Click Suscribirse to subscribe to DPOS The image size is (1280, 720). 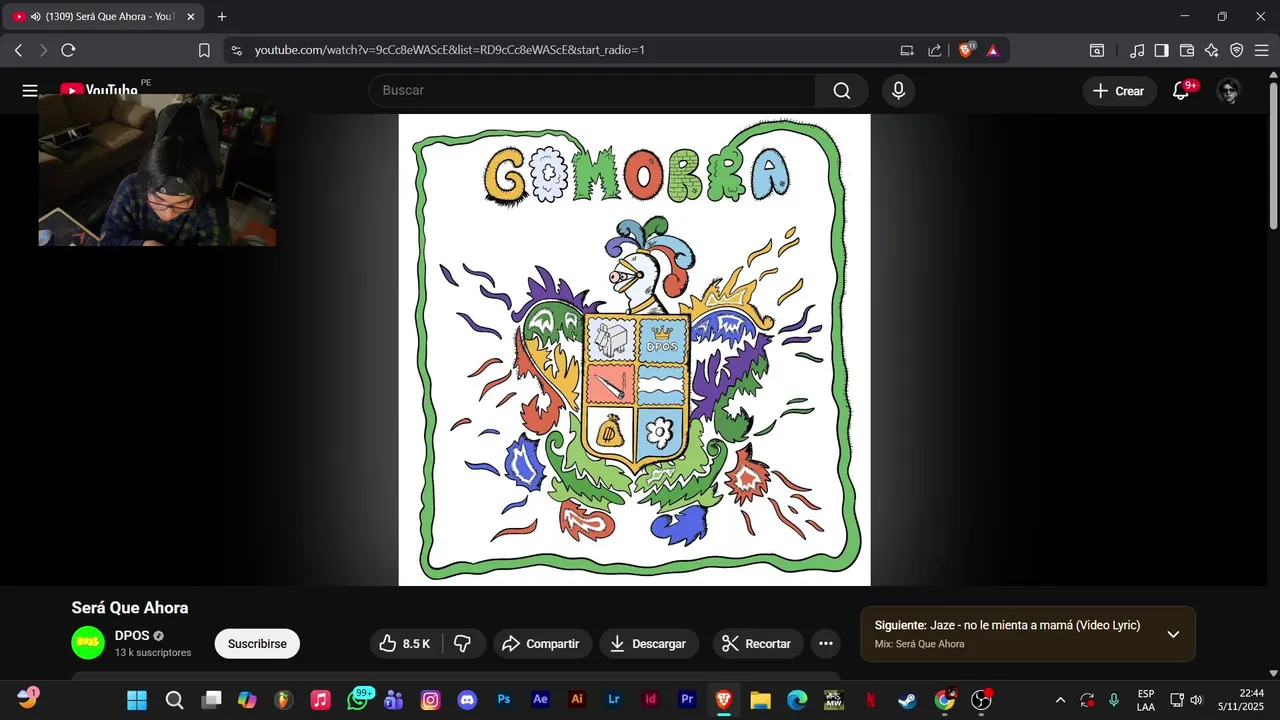tap(257, 644)
